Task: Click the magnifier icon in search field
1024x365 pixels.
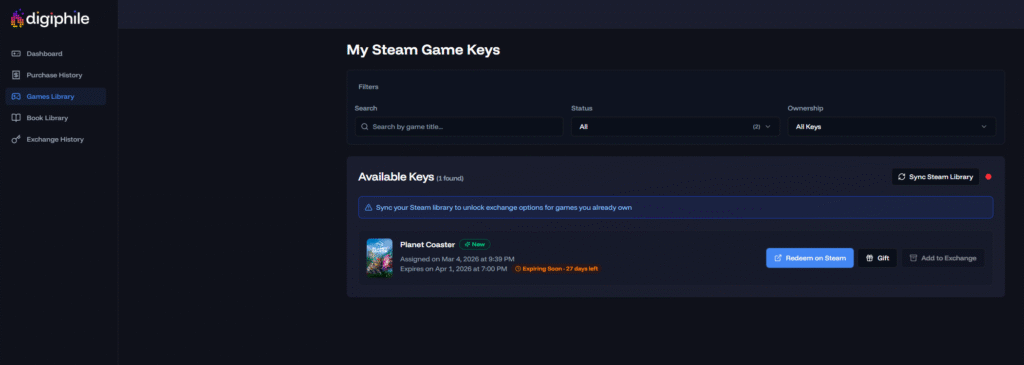Action: tap(365, 127)
